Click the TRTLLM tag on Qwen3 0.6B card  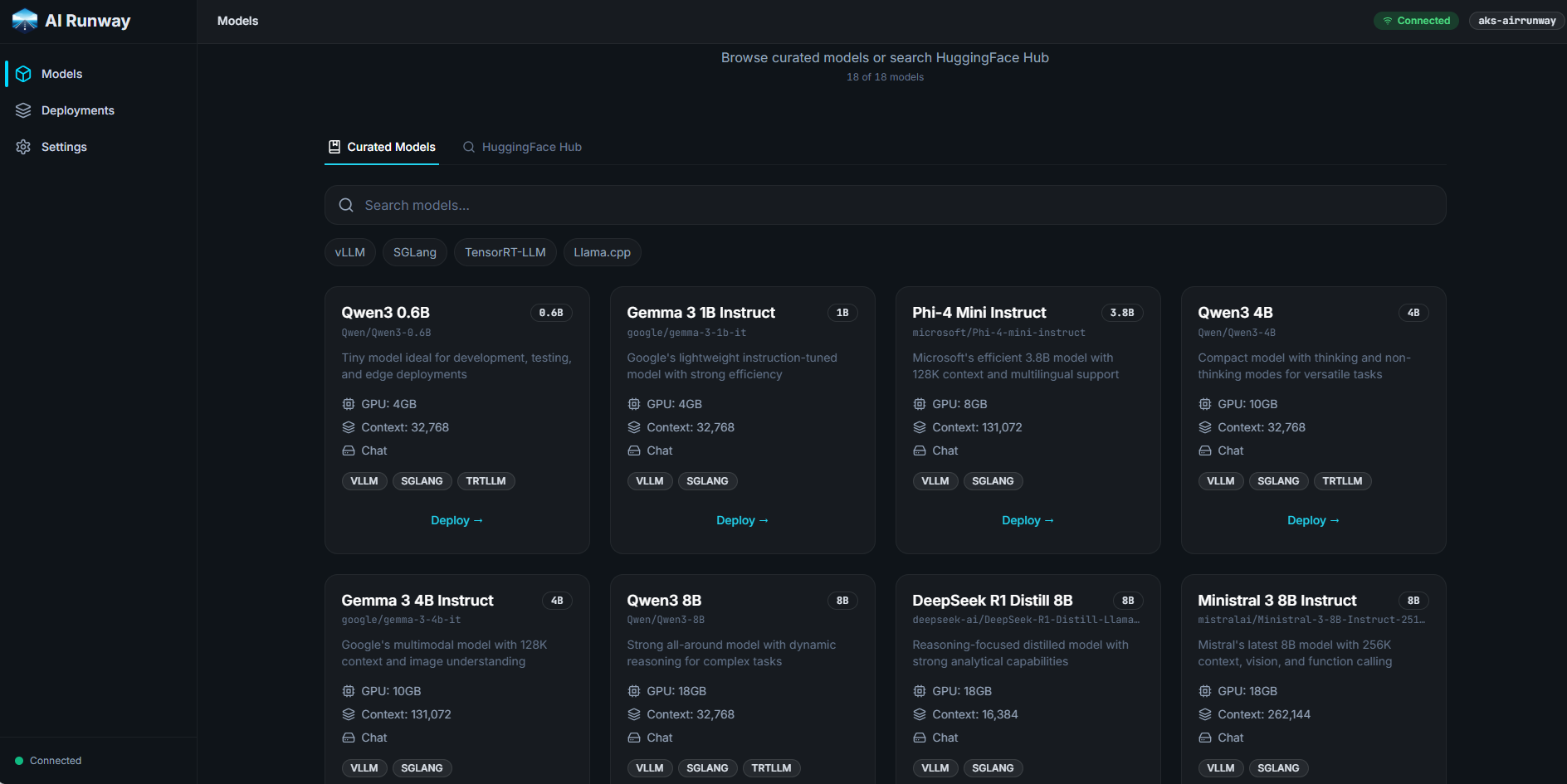[x=486, y=481]
